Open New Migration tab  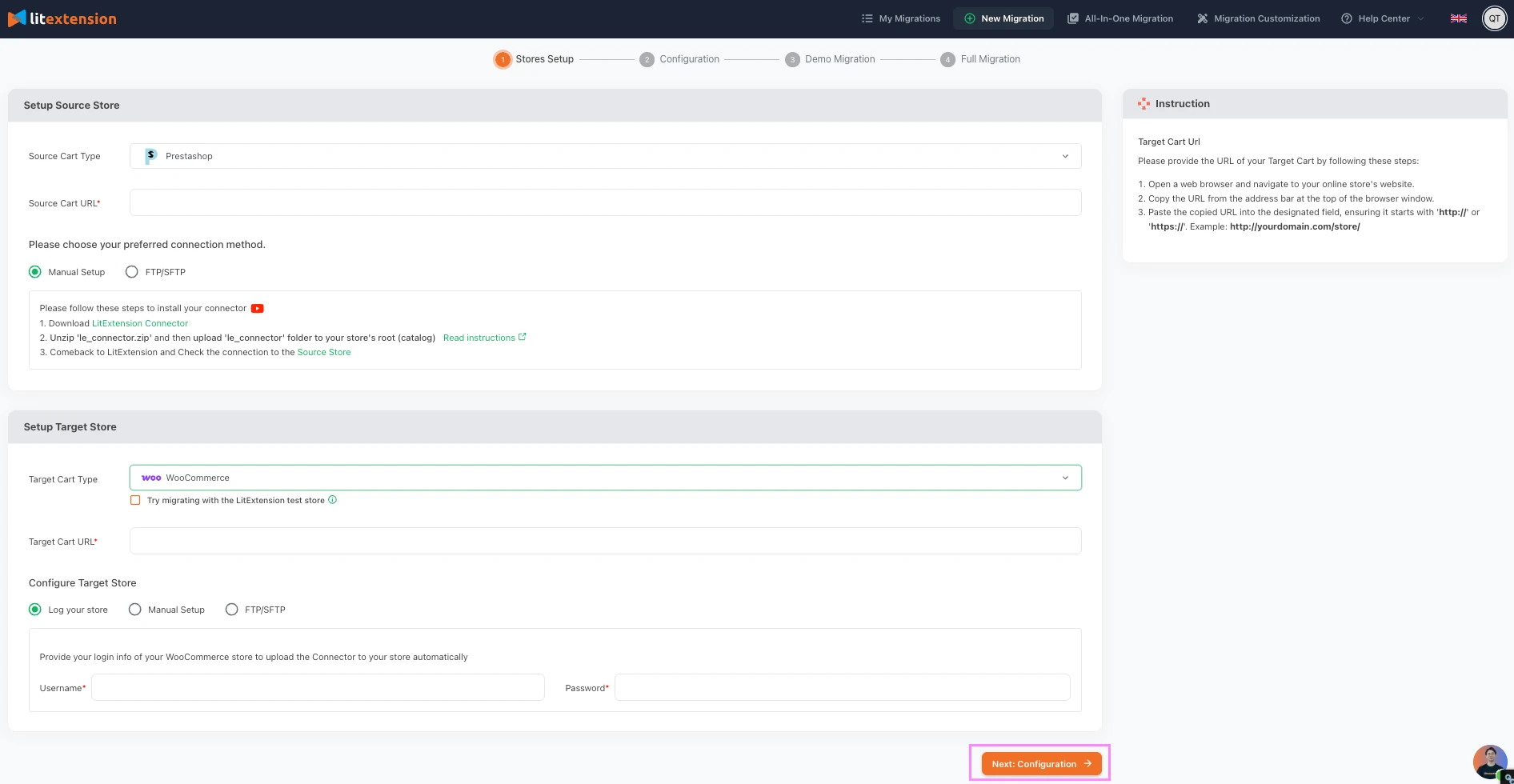tap(1003, 18)
